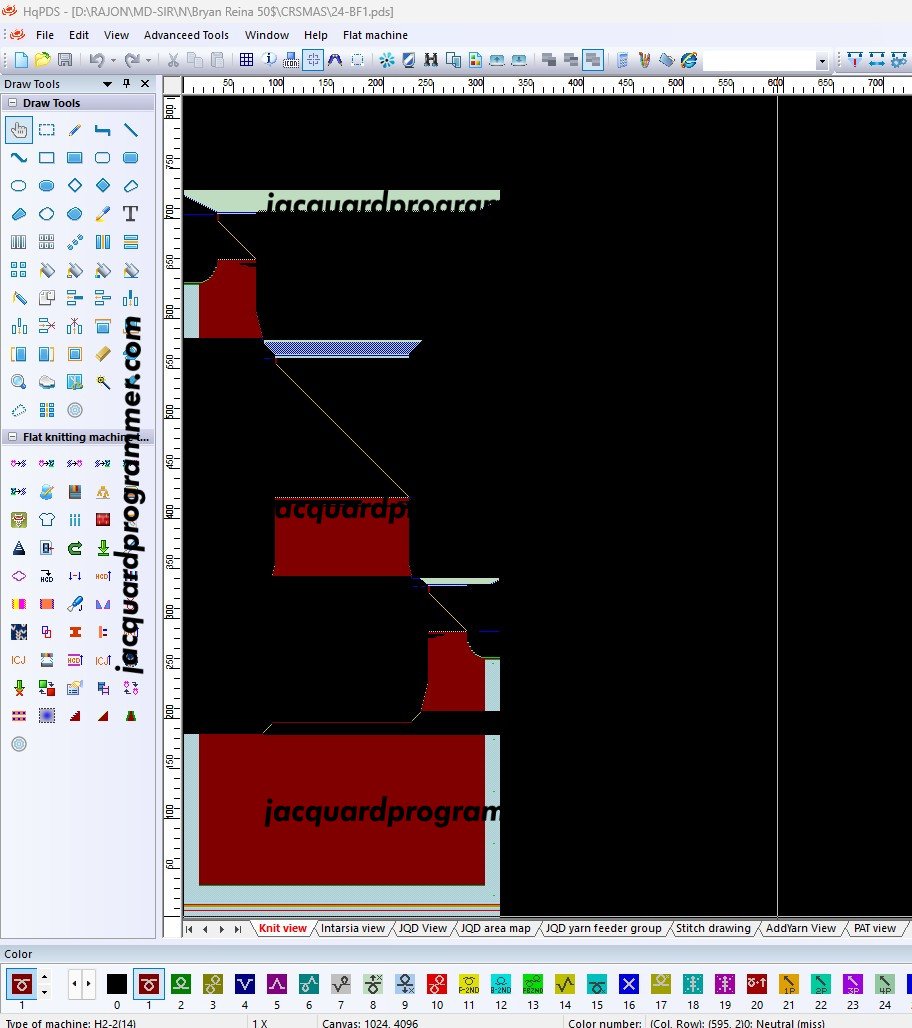Screen dimensions: 912x1028
Task: Open the Advanceed Tools menu
Action: (186, 35)
